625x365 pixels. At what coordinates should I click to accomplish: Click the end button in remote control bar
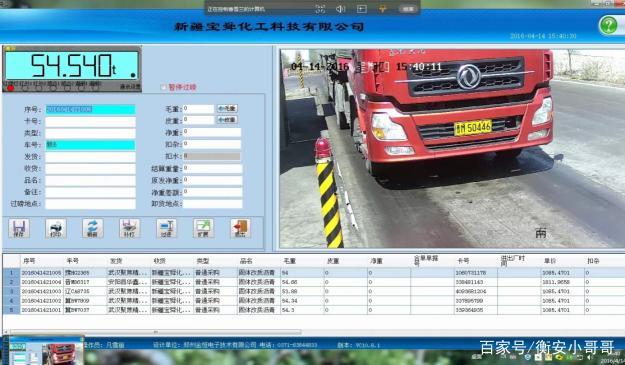408,9
